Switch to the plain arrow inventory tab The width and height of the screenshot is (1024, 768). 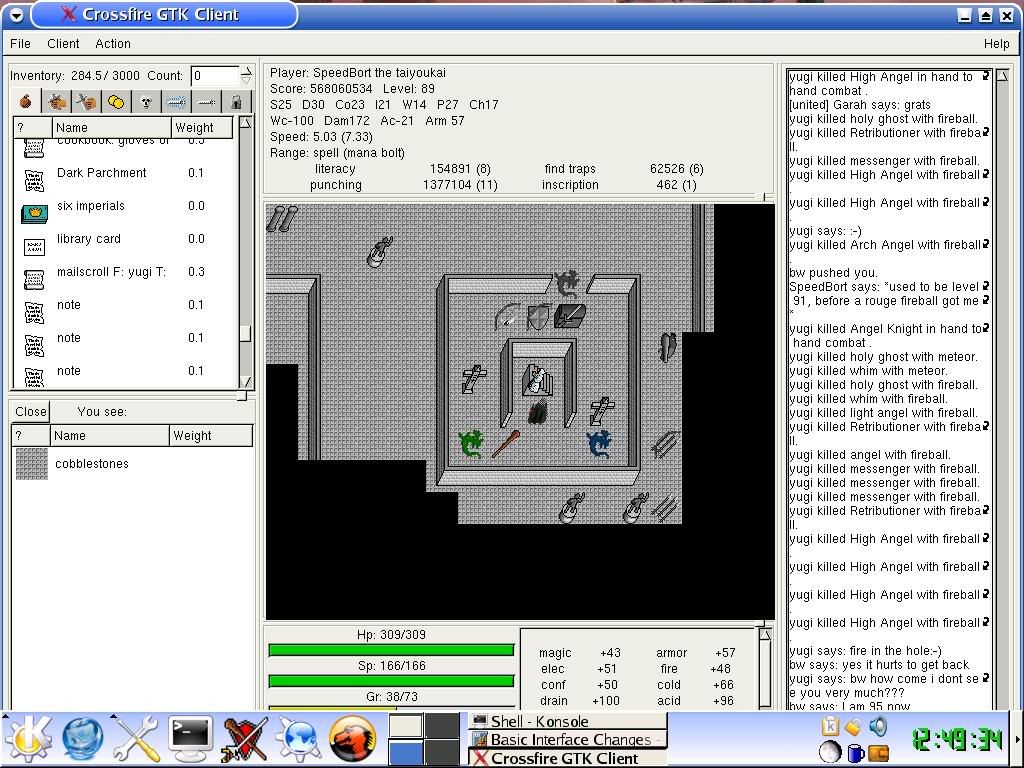point(206,101)
